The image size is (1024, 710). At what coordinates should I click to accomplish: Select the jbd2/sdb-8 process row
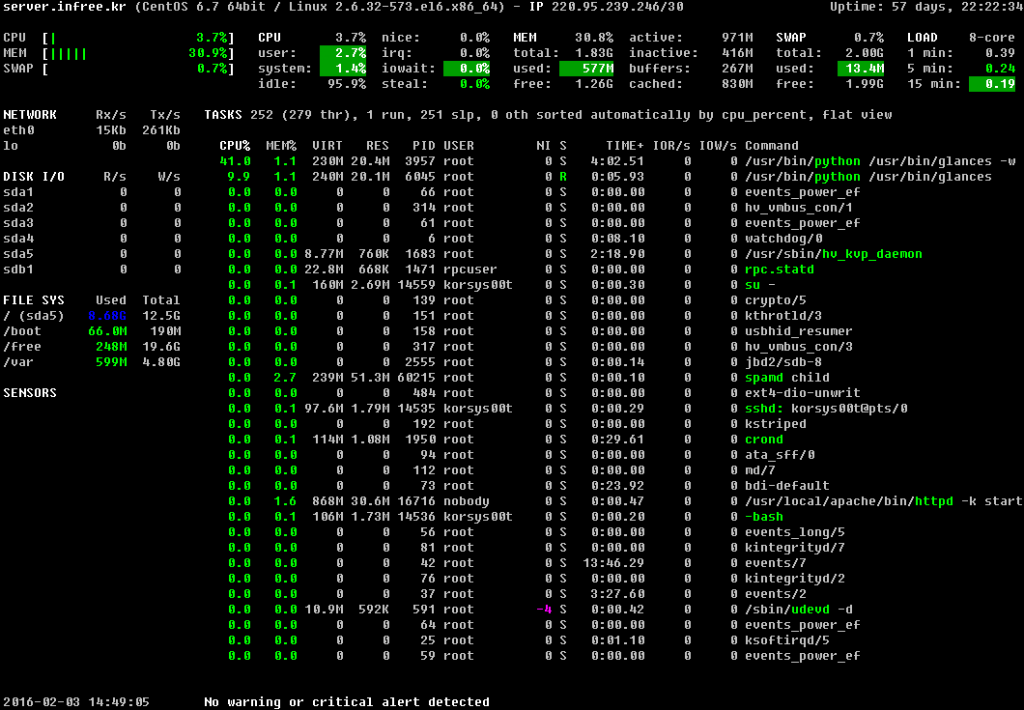coord(525,362)
